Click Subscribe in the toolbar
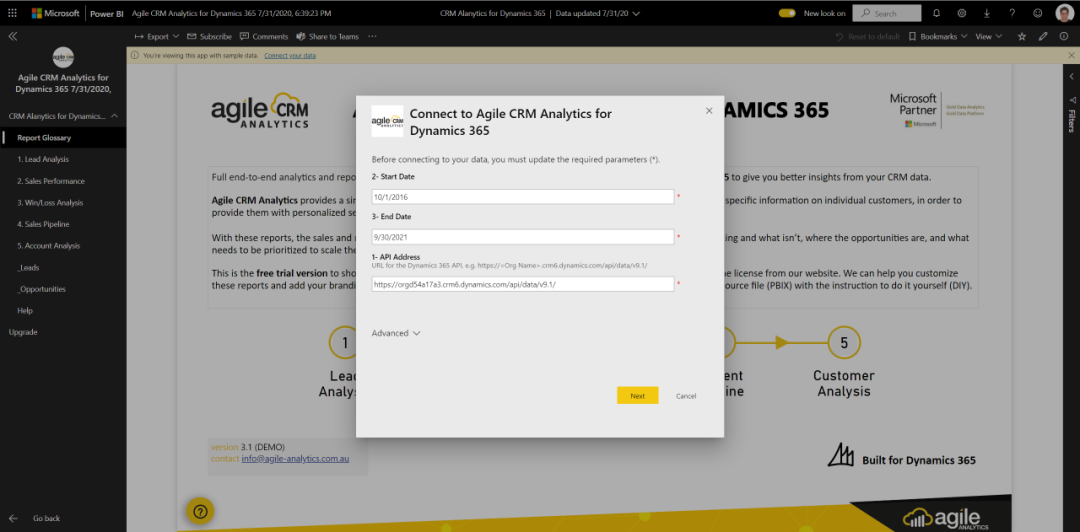The width and height of the screenshot is (1080, 532). tap(209, 37)
